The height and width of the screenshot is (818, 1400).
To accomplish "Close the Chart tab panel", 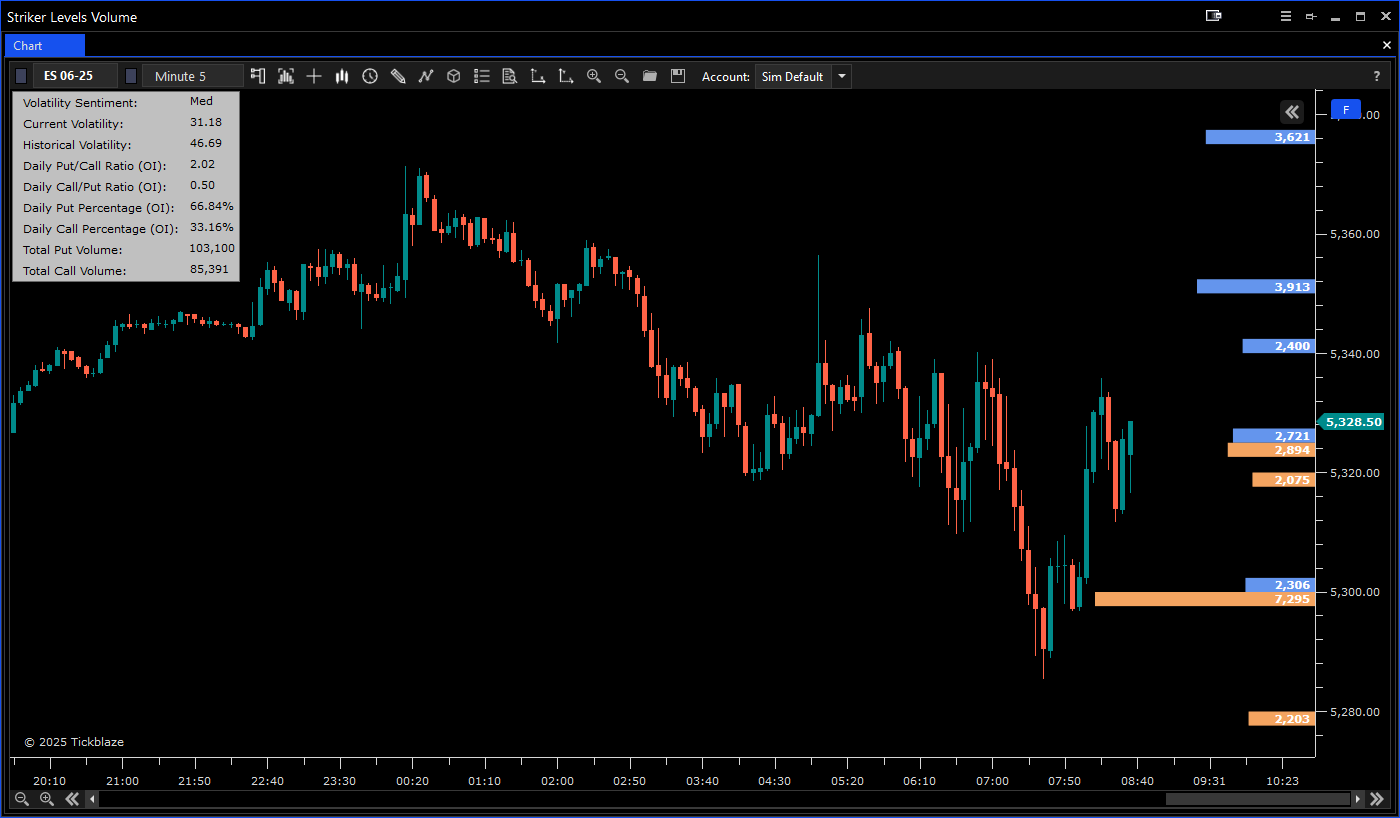I will (1386, 45).
